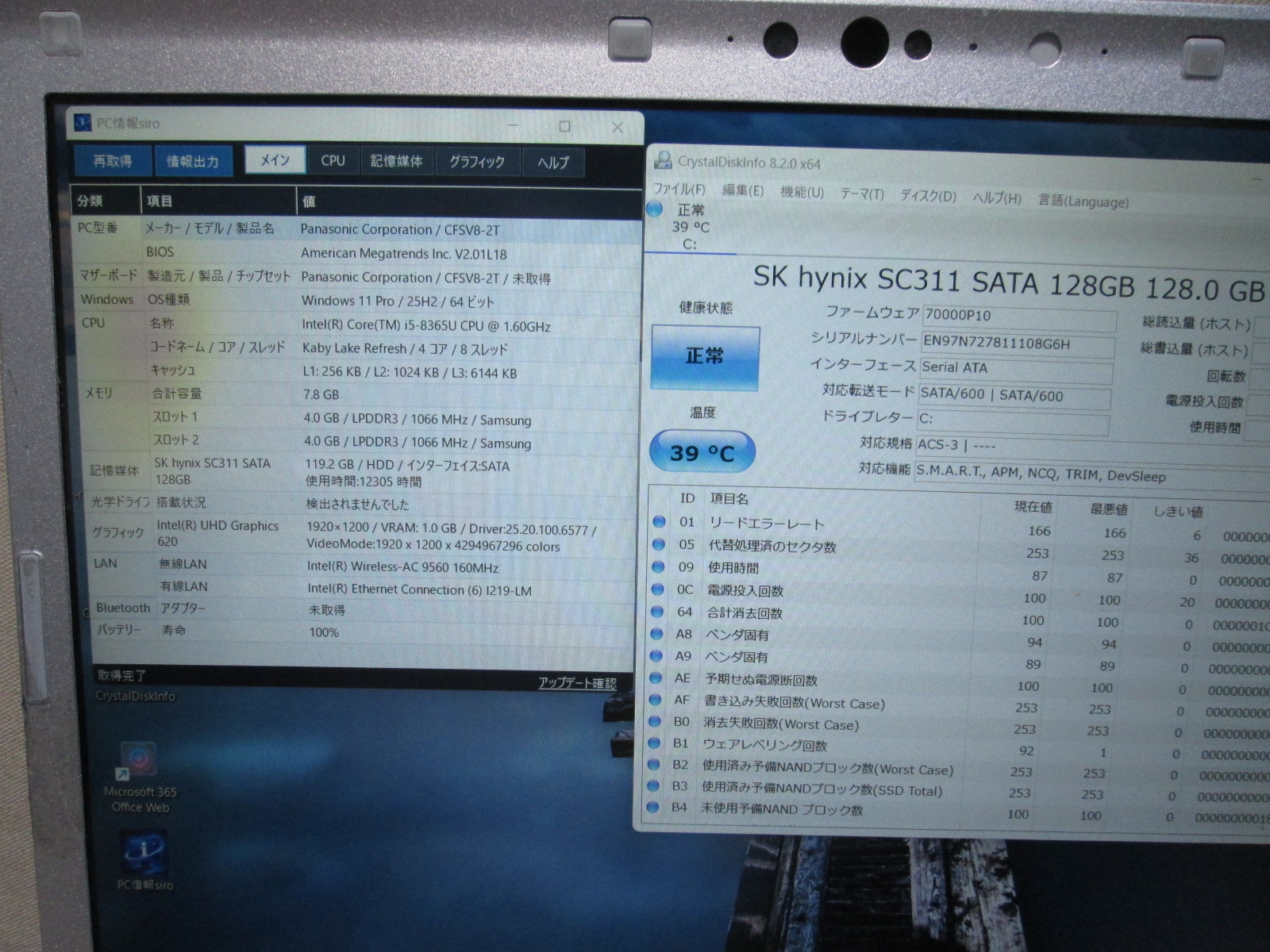This screenshot has height=952, width=1270.
Task: Click the CrystalDiskInfo title bar icon
Action: 663,161
